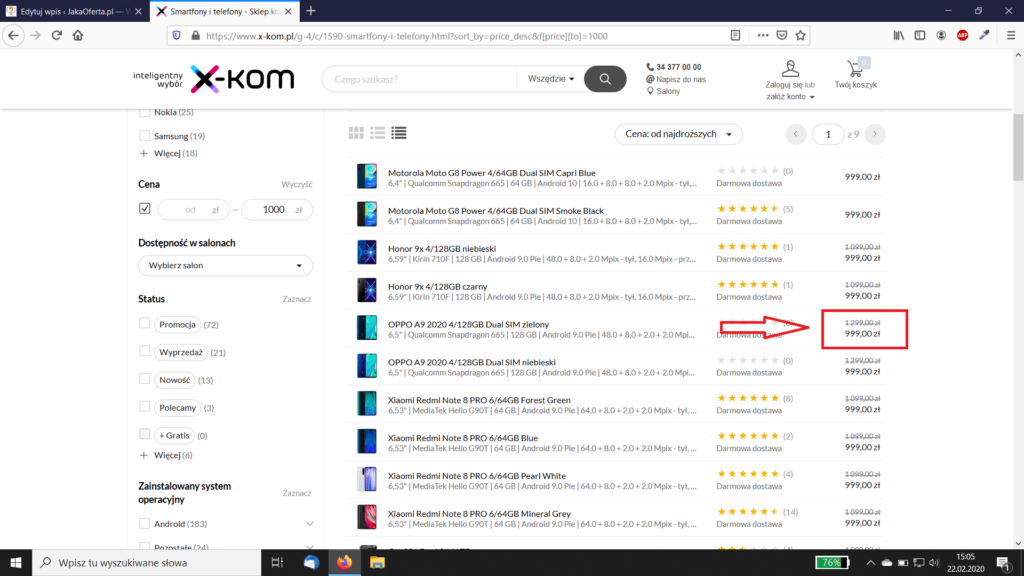
Task: Open File Explorer from taskbar
Action: pos(377,562)
